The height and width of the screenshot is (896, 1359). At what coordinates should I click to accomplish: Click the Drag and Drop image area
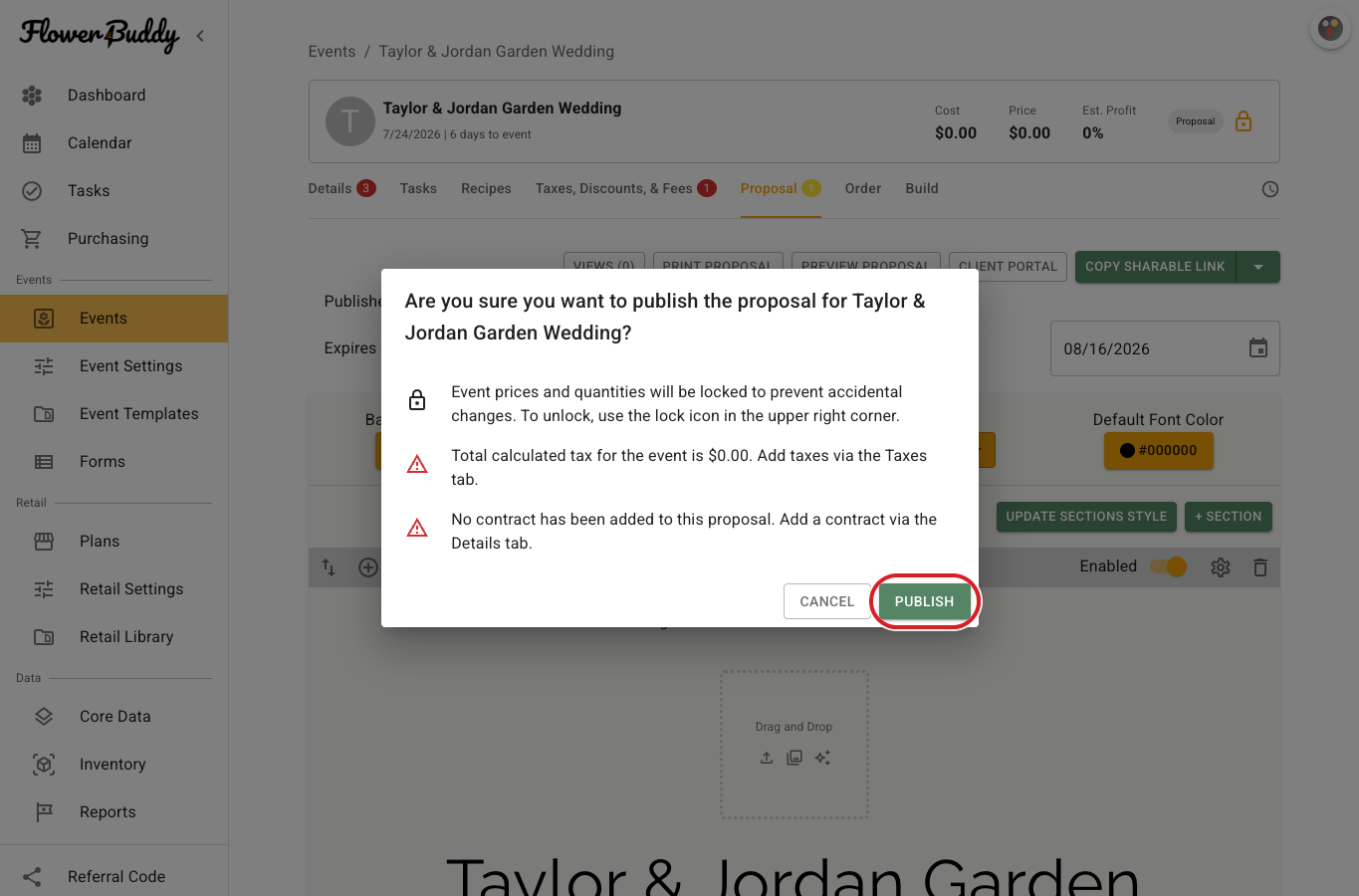click(x=794, y=745)
